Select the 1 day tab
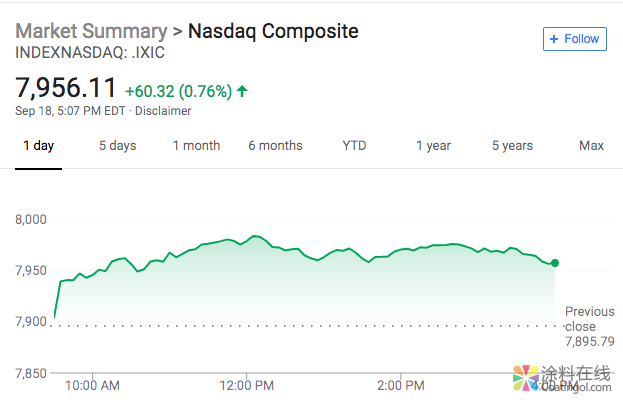Screen dimensions: 623x405 [38, 146]
